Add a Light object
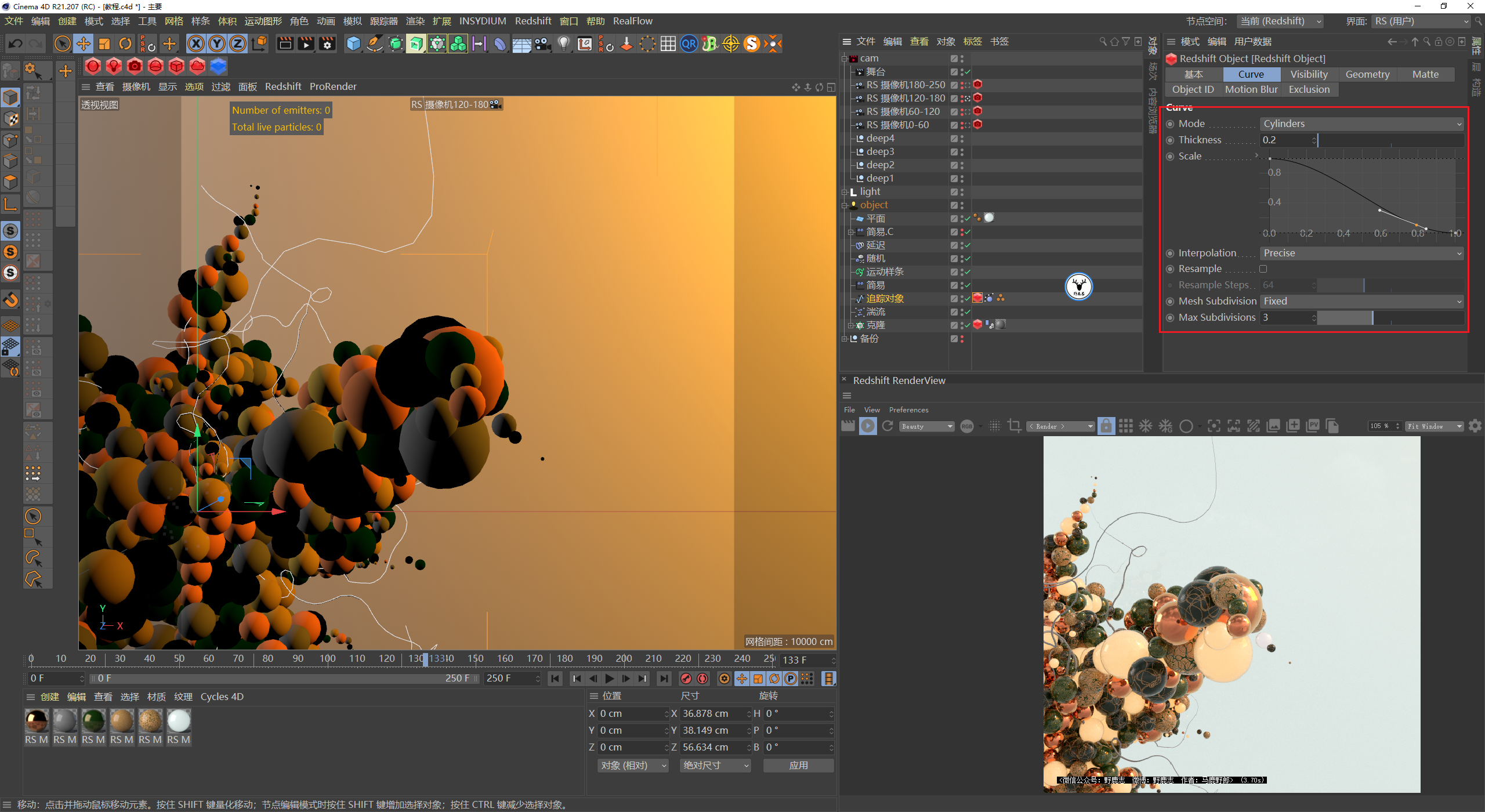 click(x=564, y=43)
